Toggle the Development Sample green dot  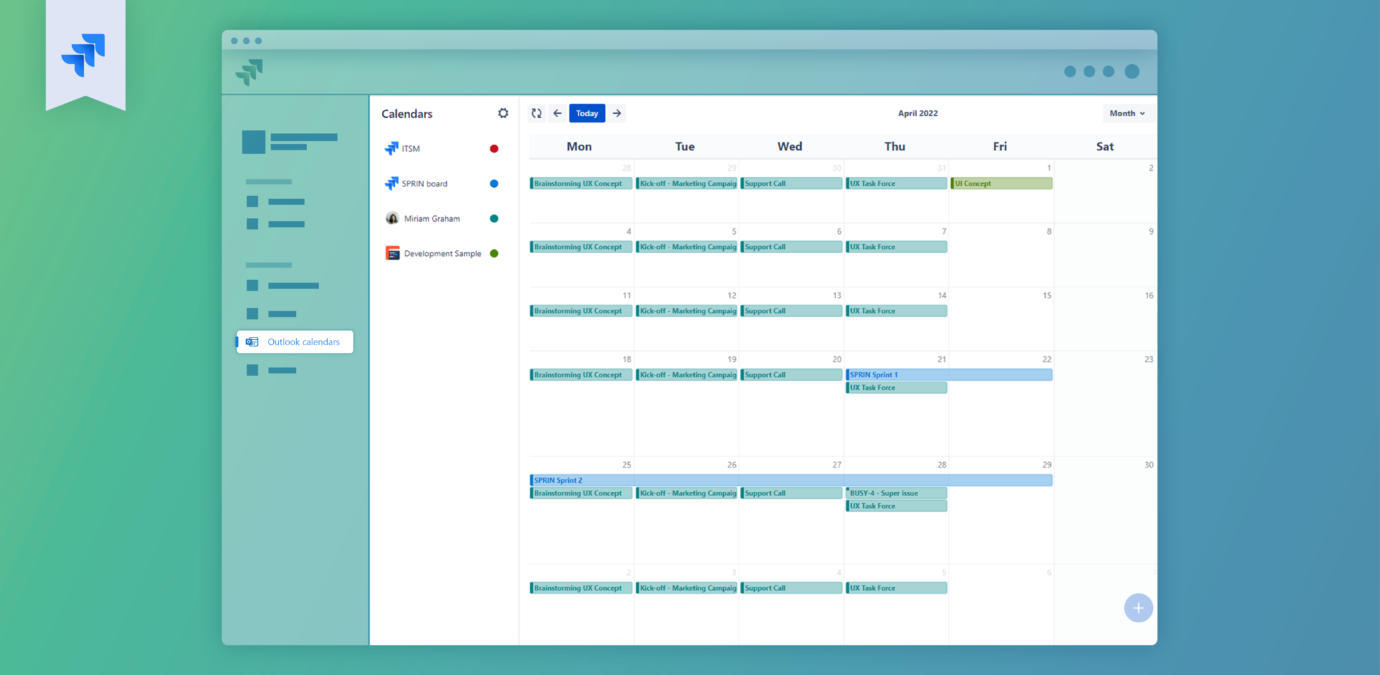494,254
